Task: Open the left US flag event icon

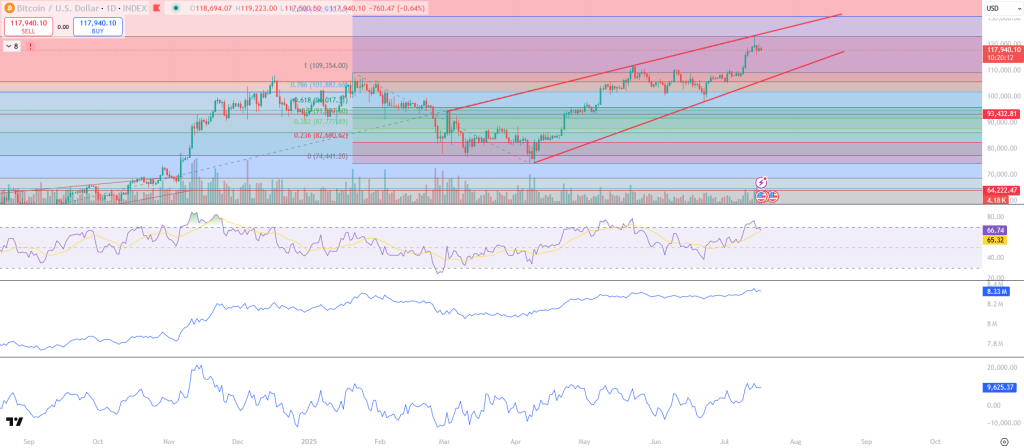Action: [x=761, y=195]
